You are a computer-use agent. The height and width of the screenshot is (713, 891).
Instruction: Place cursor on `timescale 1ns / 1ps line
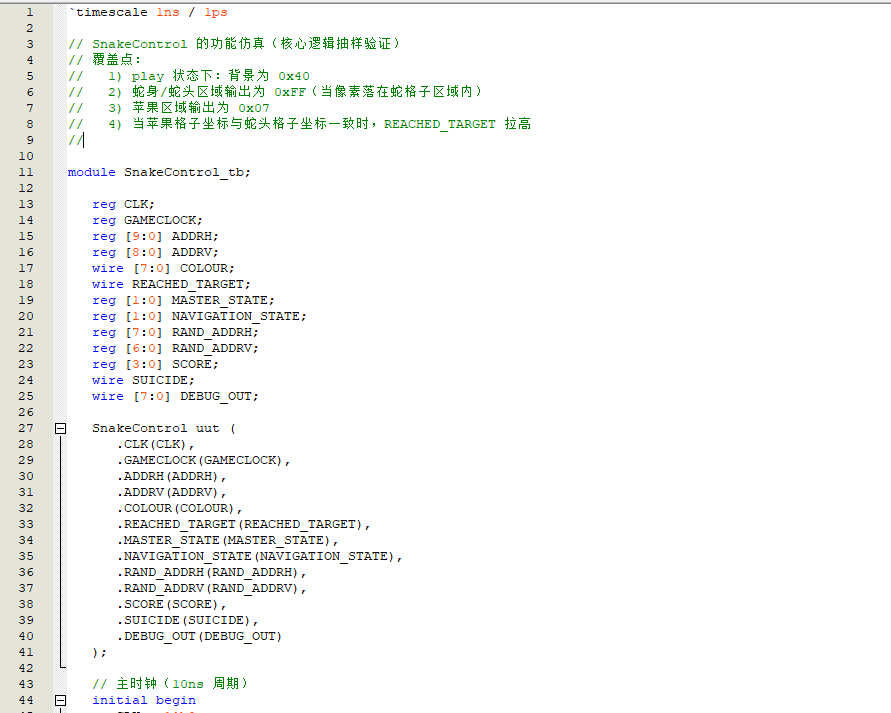pos(148,12)
